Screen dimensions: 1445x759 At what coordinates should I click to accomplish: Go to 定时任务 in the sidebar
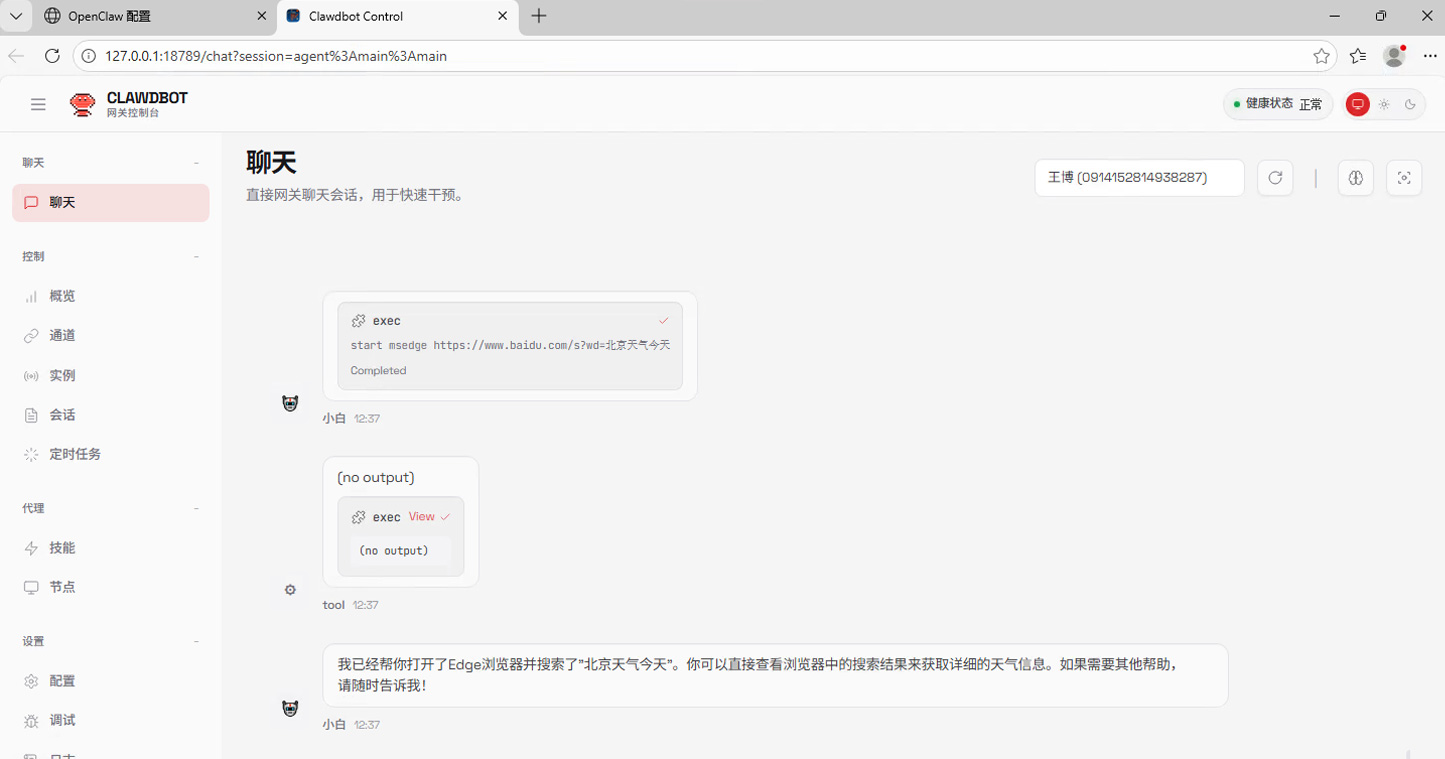click(x=75, y=454)
